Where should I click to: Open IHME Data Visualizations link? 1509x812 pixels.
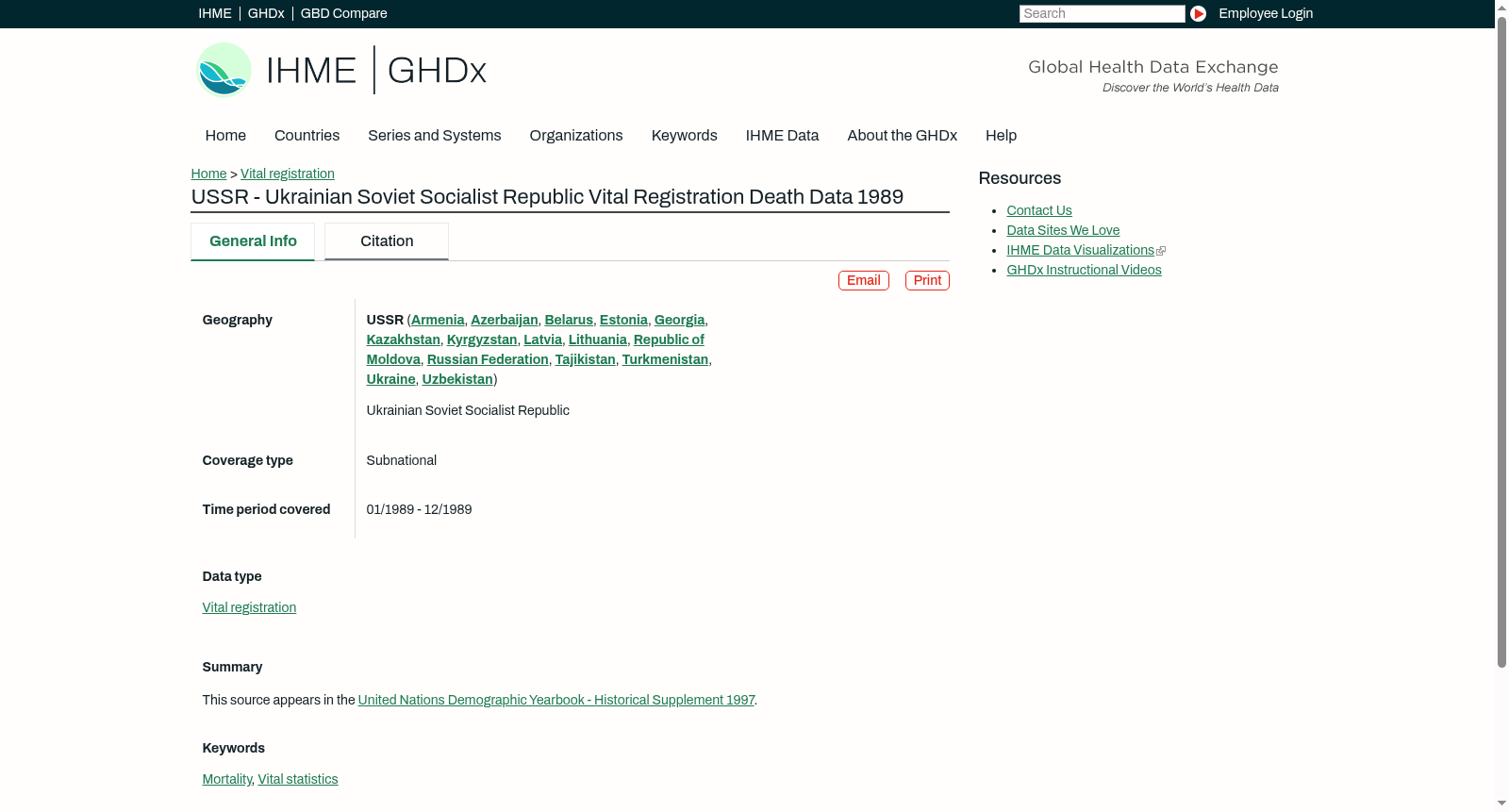click(1080, 250)
